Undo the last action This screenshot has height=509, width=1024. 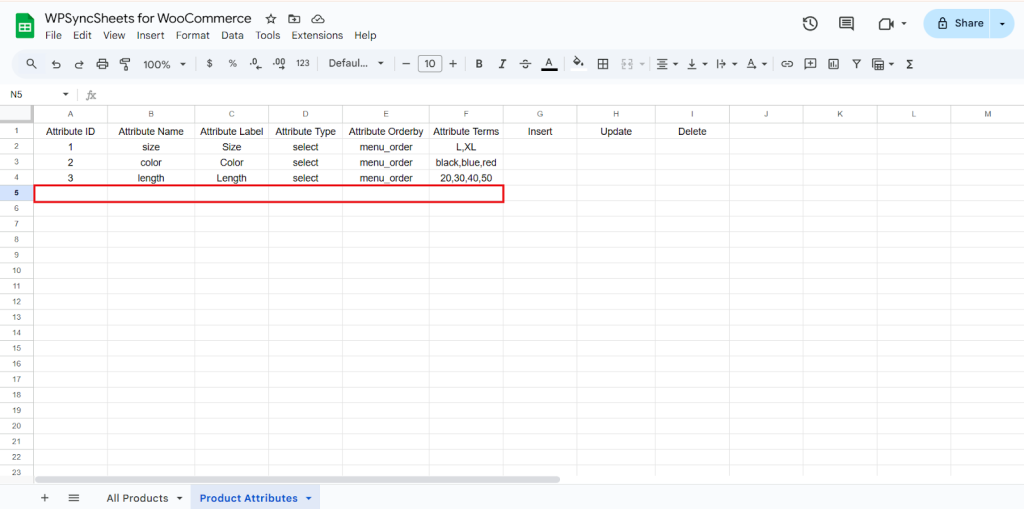pyautogui.click(x=56, y=64)
